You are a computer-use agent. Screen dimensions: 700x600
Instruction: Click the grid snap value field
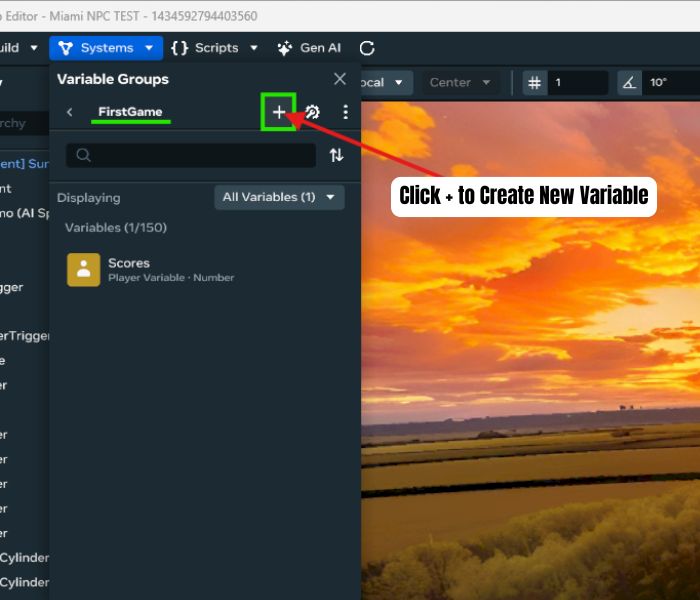pyautogui.click(x=577, y=83)
